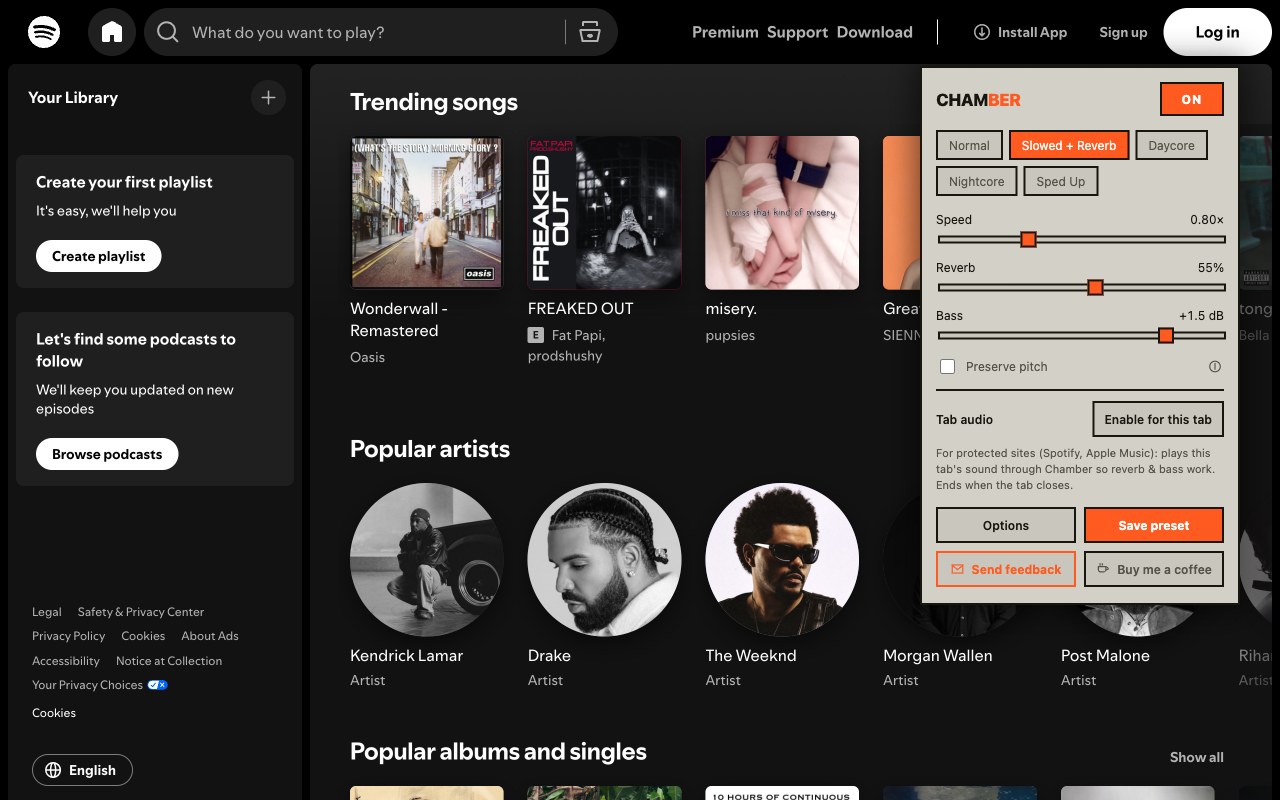
Task: Click Send feedback button
Action: point(1006,569)
